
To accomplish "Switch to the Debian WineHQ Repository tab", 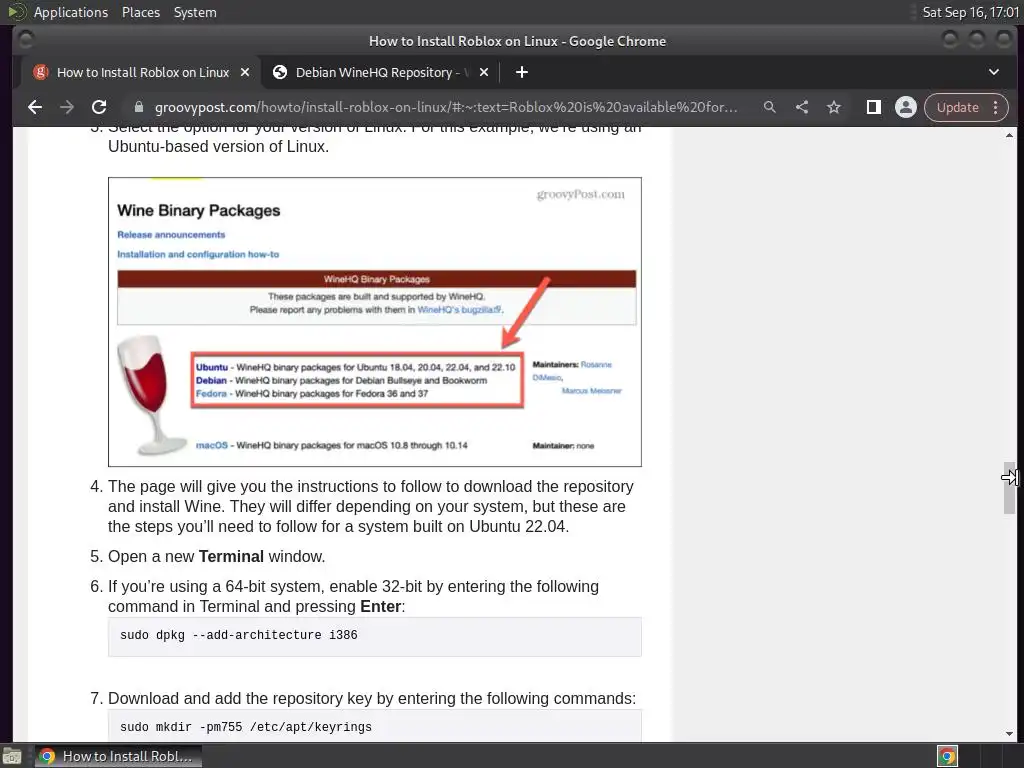I will click(x=381, y=72).
